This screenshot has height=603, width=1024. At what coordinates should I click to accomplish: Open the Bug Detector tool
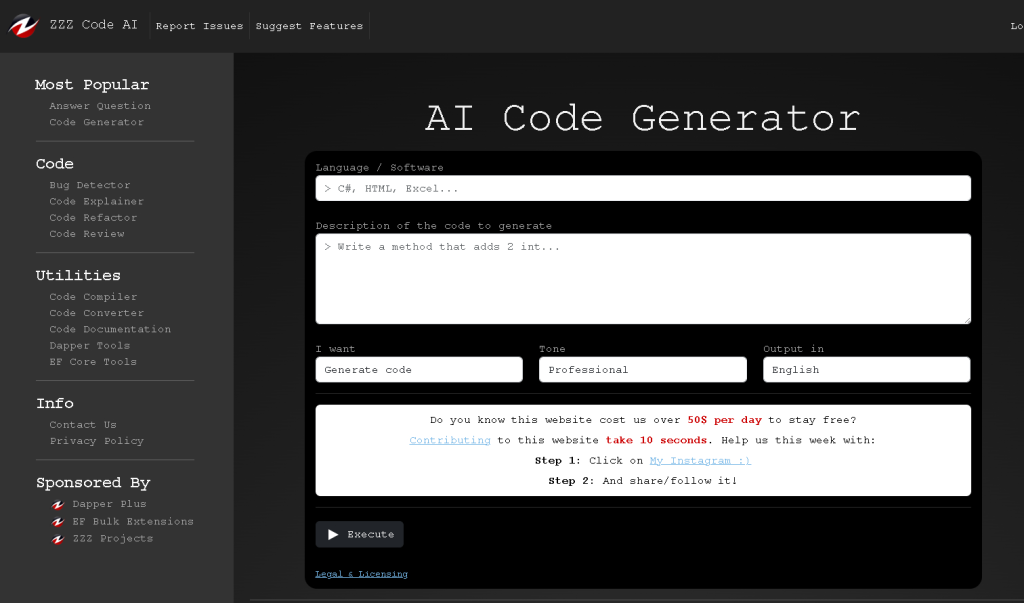88,185
